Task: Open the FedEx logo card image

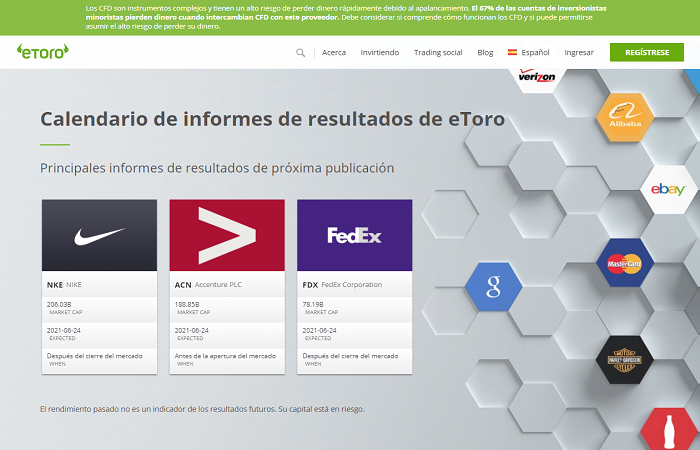Action: [x=355, y=235]
